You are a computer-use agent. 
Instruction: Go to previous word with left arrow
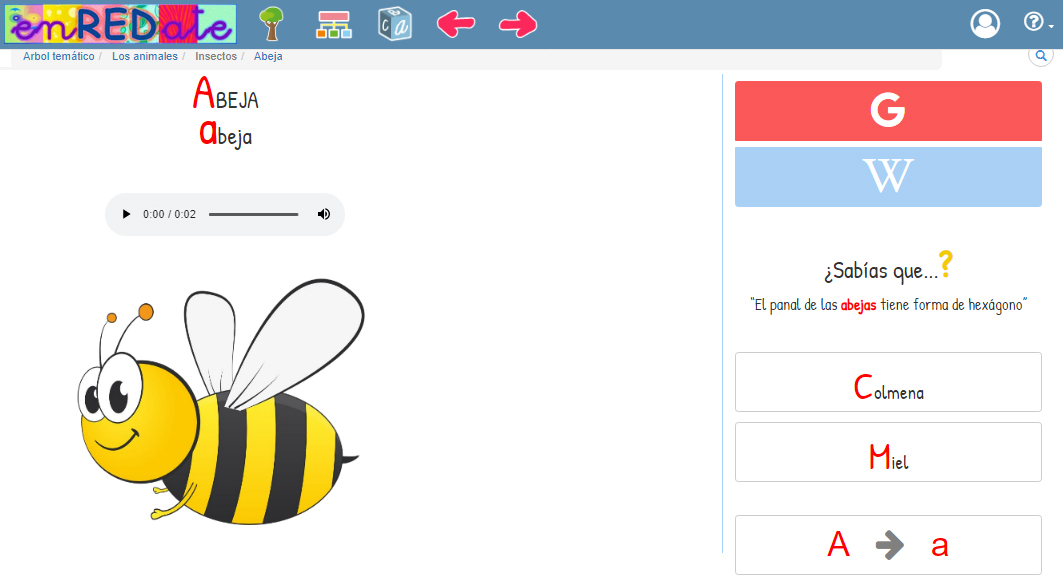pyautogui.click(x=456, y=24)
